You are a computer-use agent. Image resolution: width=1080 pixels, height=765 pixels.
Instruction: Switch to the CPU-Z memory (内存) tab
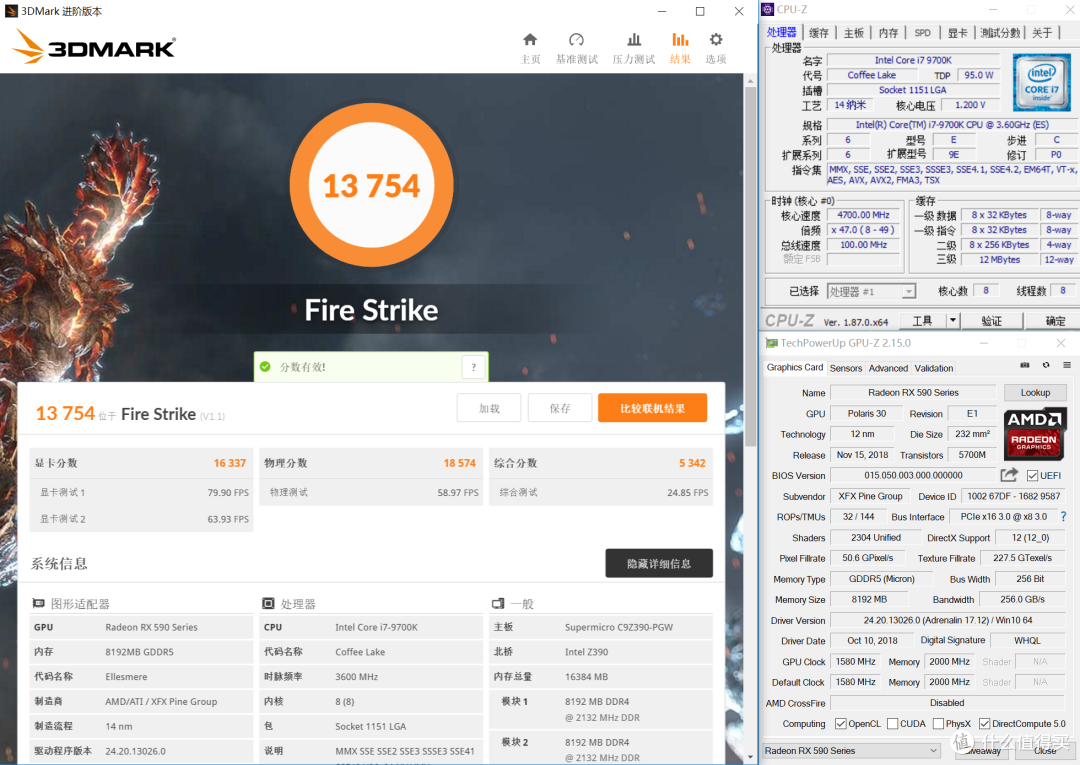pos(889,32)
